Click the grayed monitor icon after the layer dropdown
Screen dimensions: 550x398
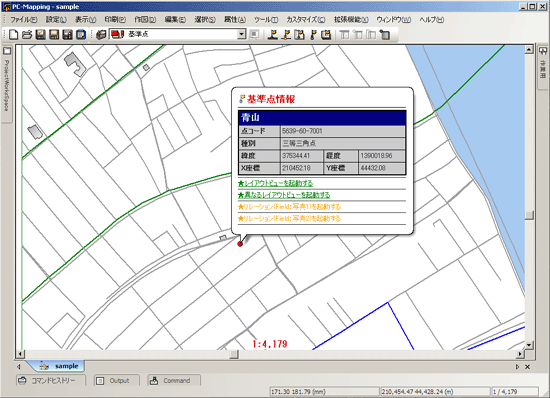click(254, 34)
